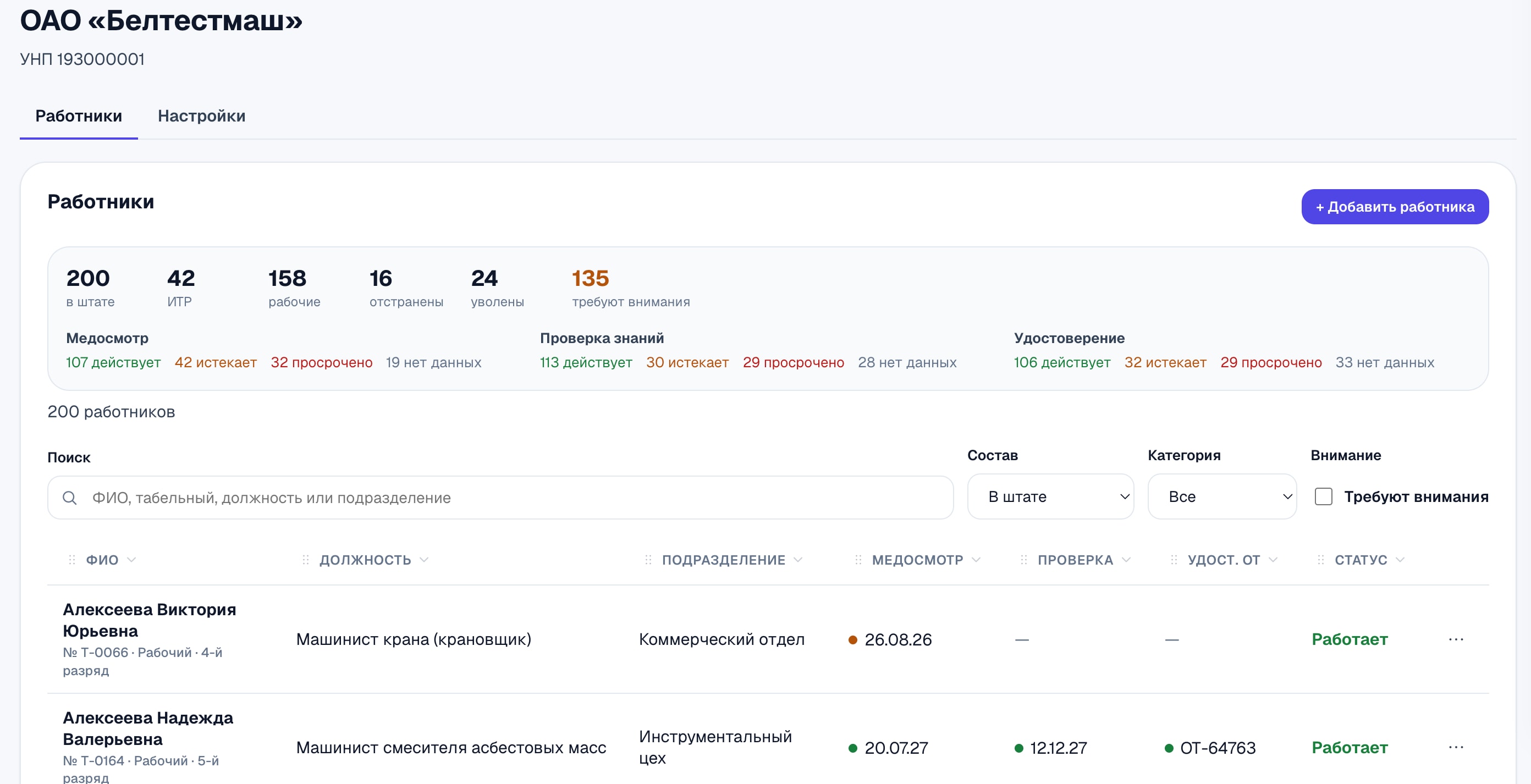Expand Должность column sort chevron
The height and width of the screenshot is (784, 1531).
click(x=425, y=560)
